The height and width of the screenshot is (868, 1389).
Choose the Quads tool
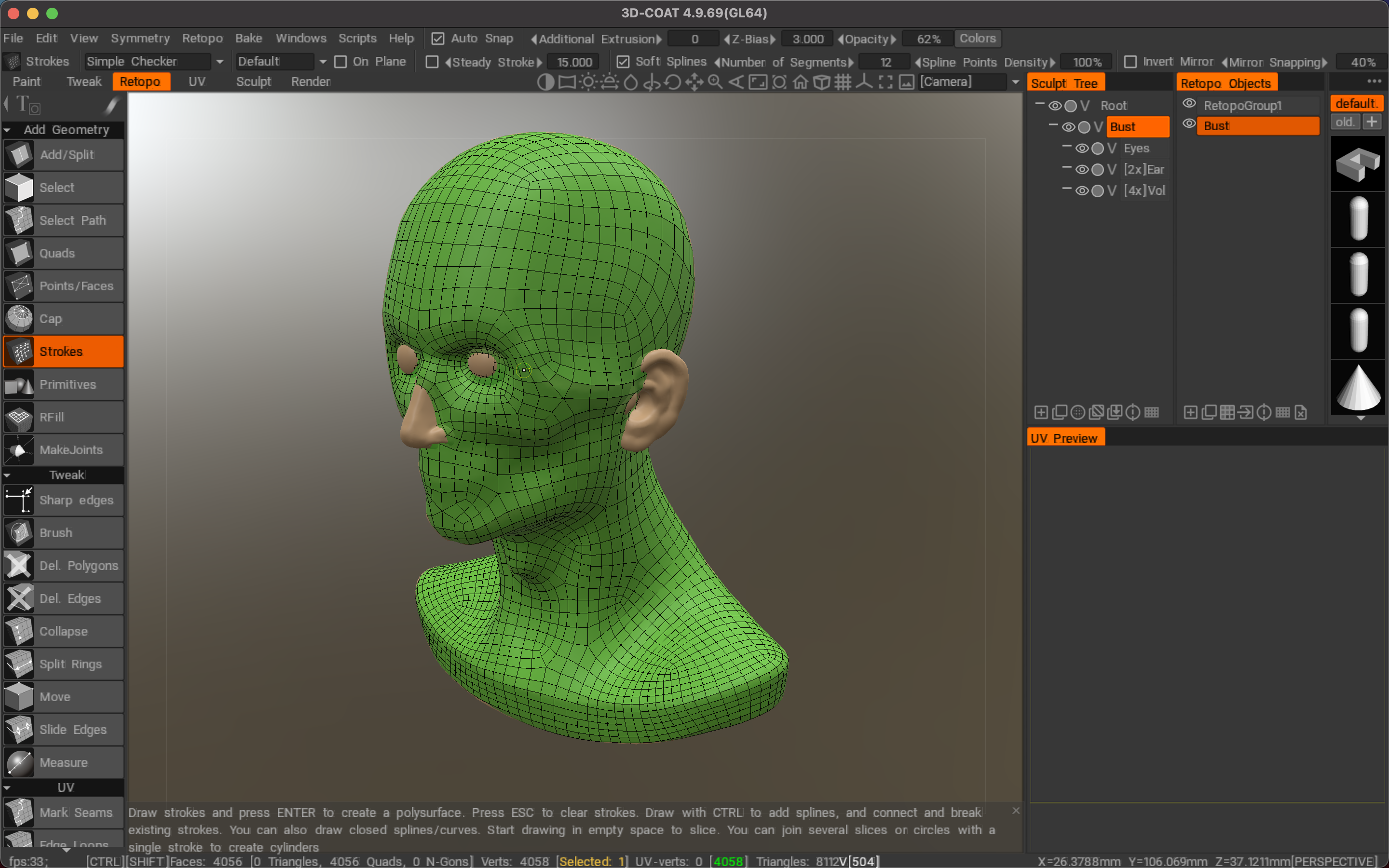click(x=63, y=253)
